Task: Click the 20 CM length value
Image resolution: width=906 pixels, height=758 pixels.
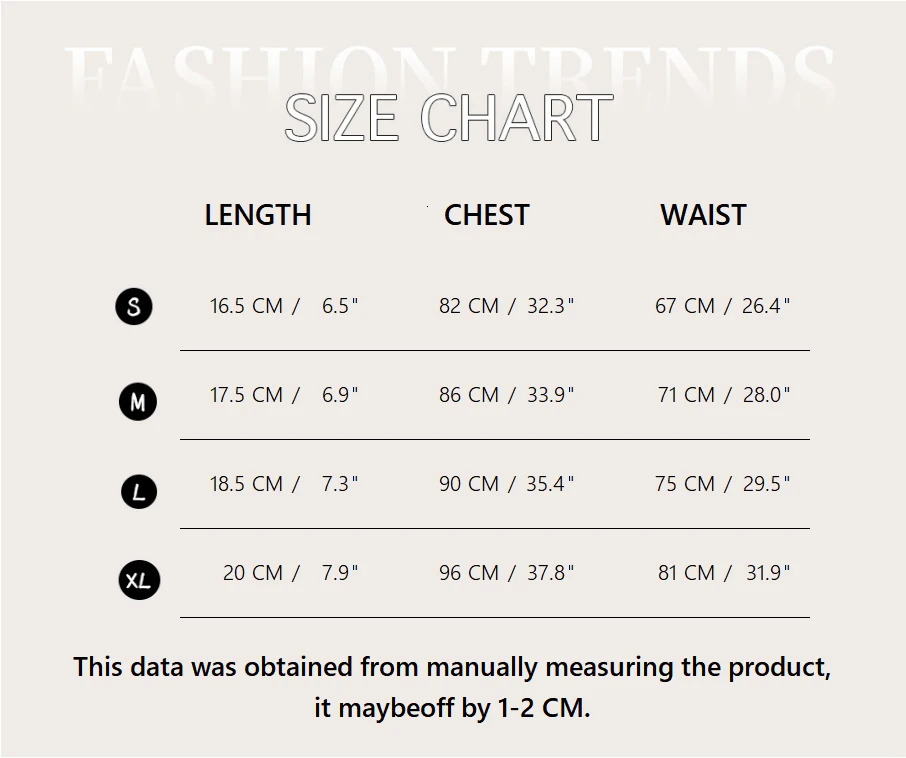Action: point(253,573)
